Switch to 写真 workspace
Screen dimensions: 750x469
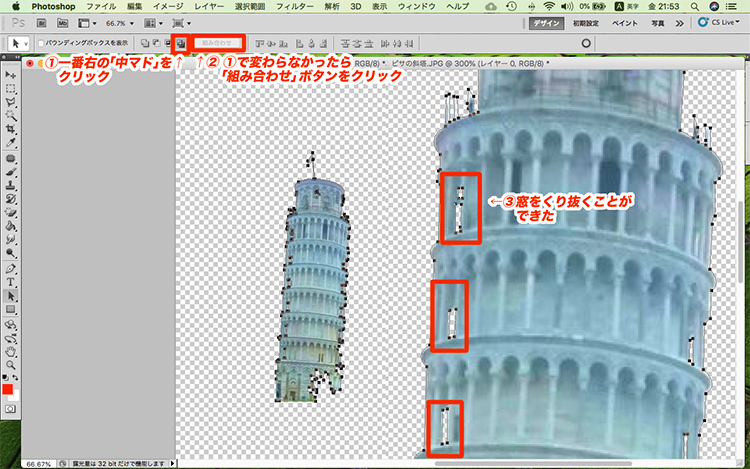(658, 23)
